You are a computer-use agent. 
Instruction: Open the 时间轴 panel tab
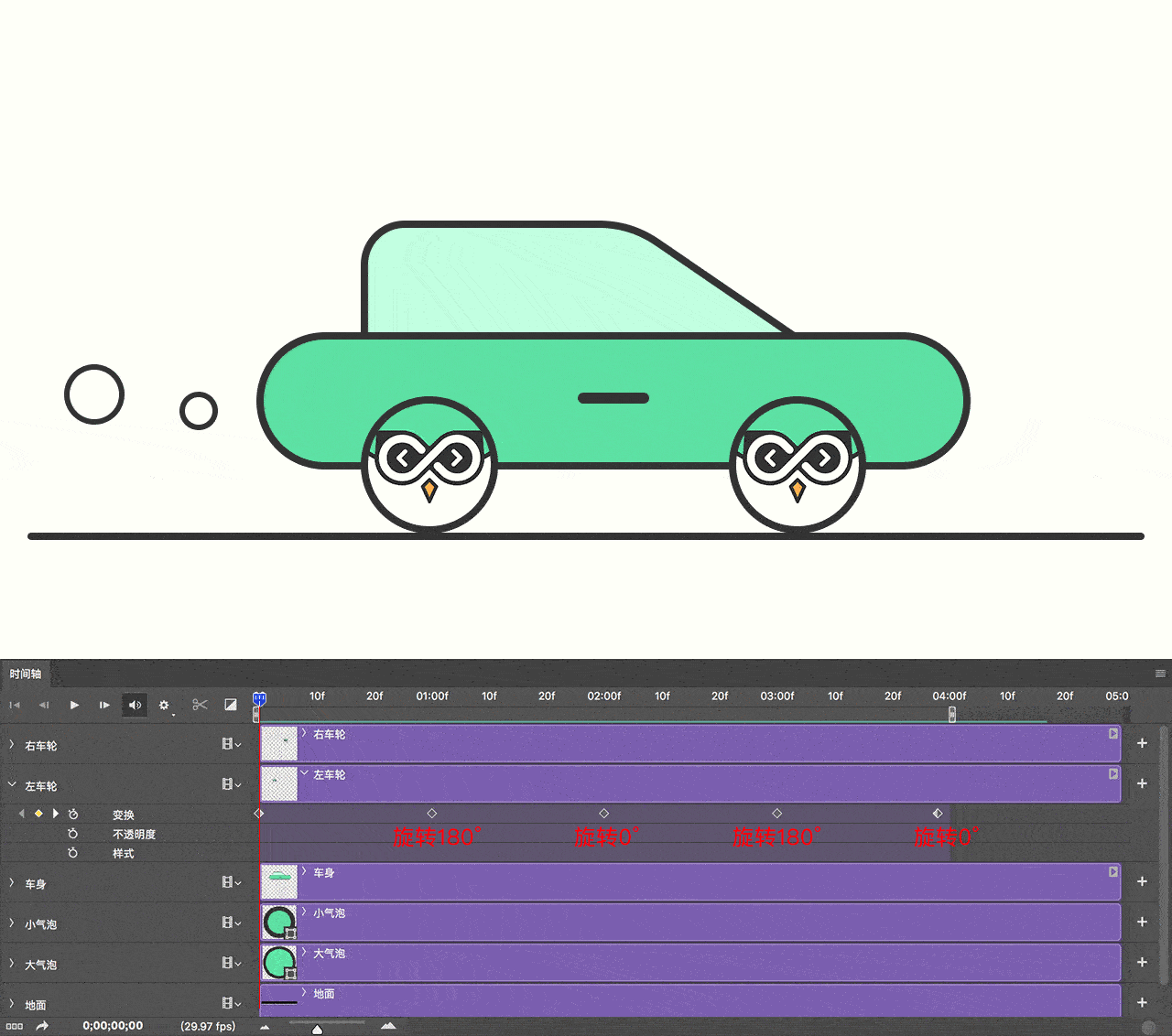pyautogui.click(x=26, y=674)
